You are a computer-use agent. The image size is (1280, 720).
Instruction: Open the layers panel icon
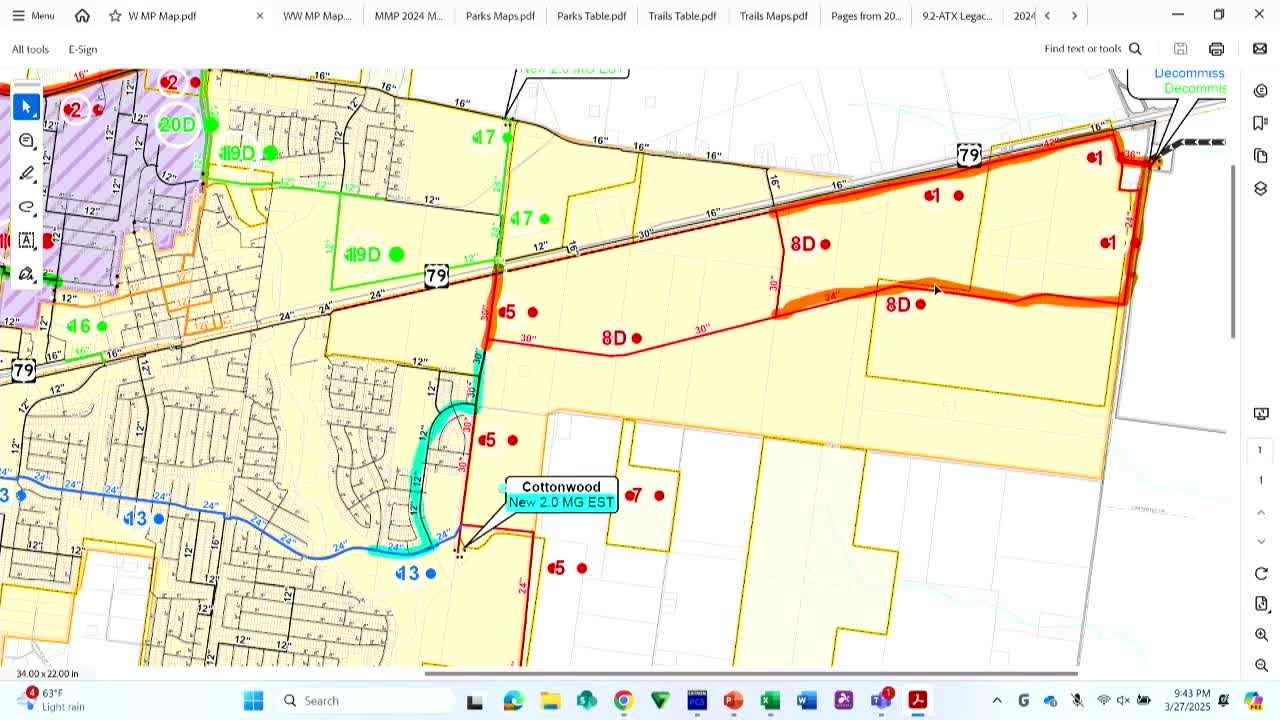1260,189
